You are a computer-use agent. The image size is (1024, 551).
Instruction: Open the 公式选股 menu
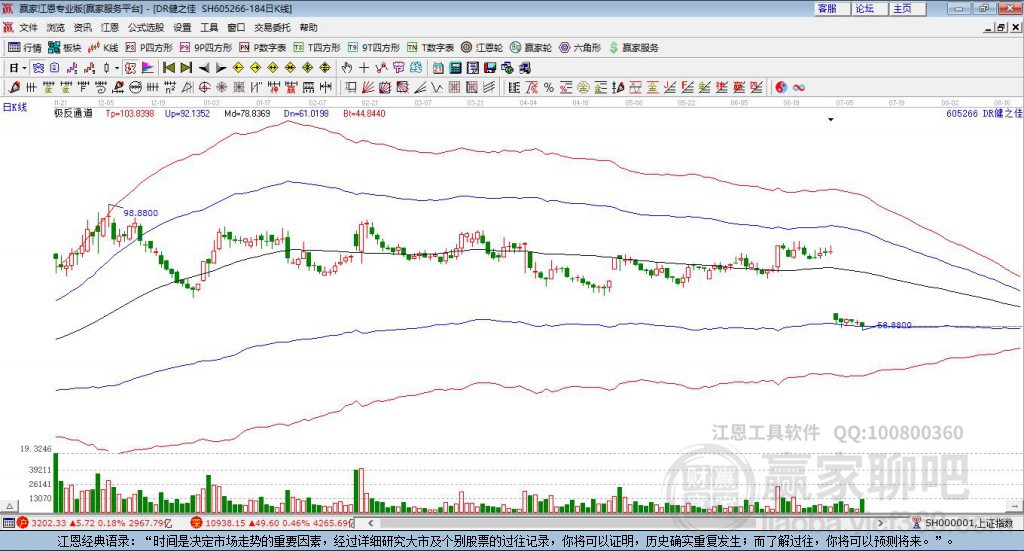tap(146, 27)
